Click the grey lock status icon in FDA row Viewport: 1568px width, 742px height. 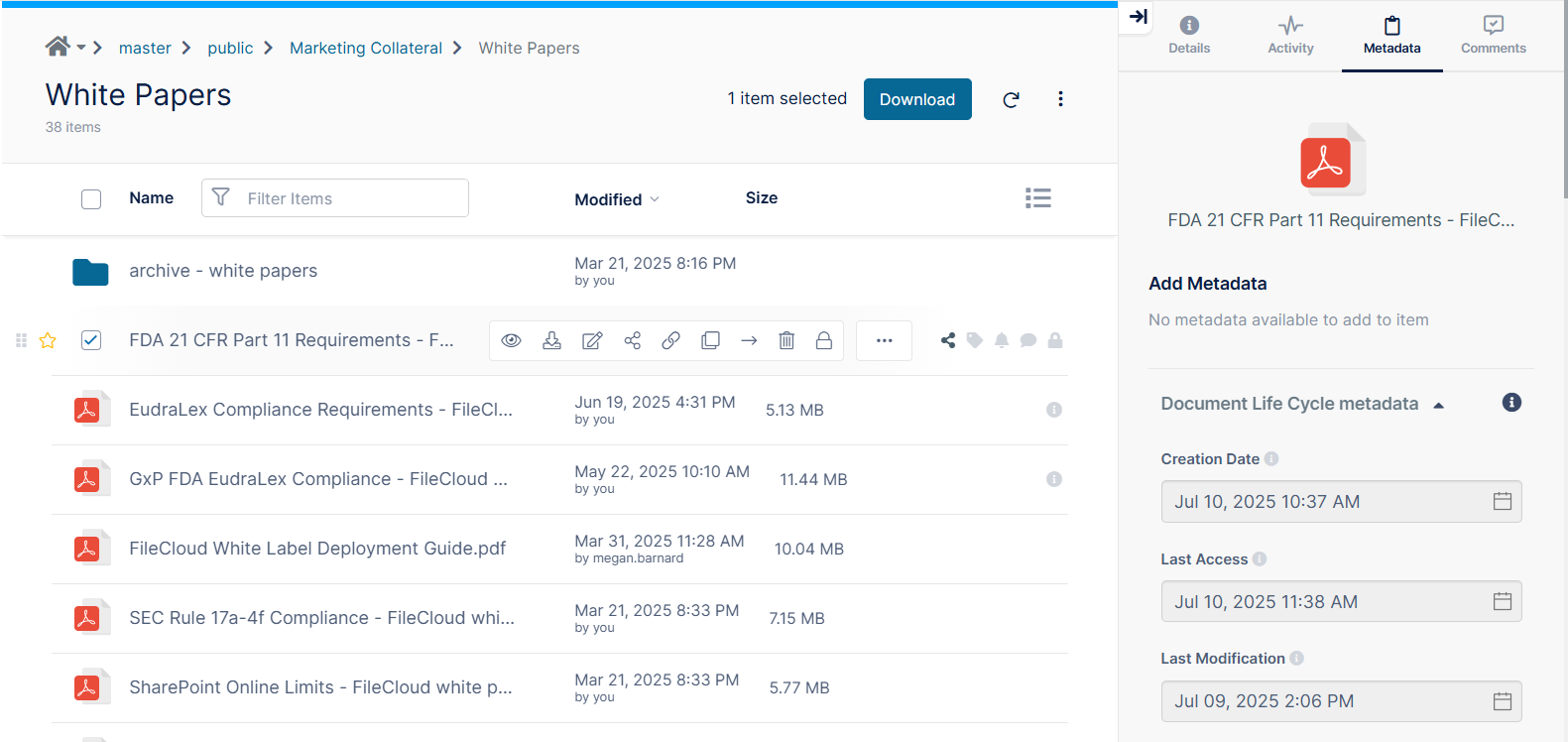(1055, 340)
